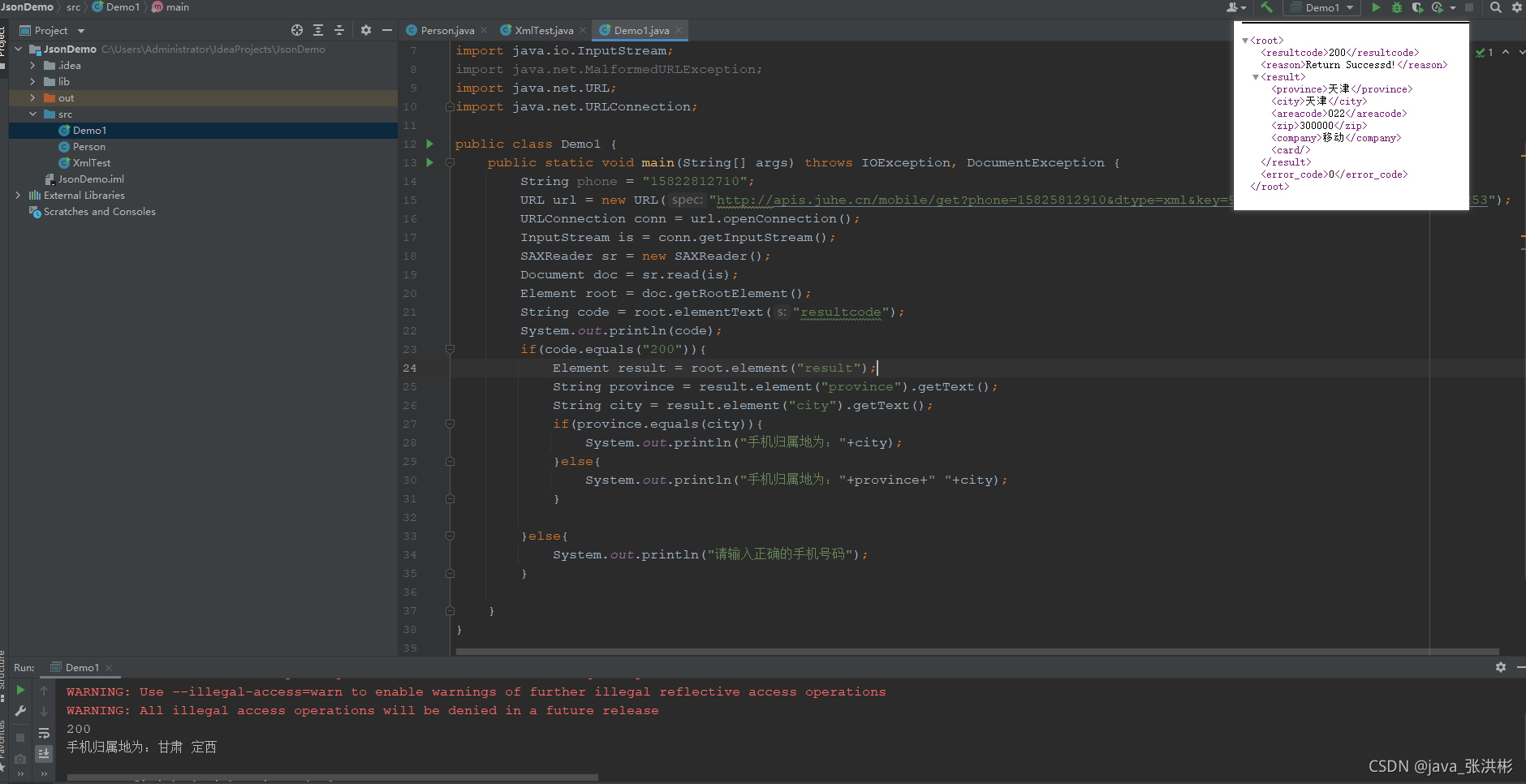Close the Person.java tab

pos(484,30)
